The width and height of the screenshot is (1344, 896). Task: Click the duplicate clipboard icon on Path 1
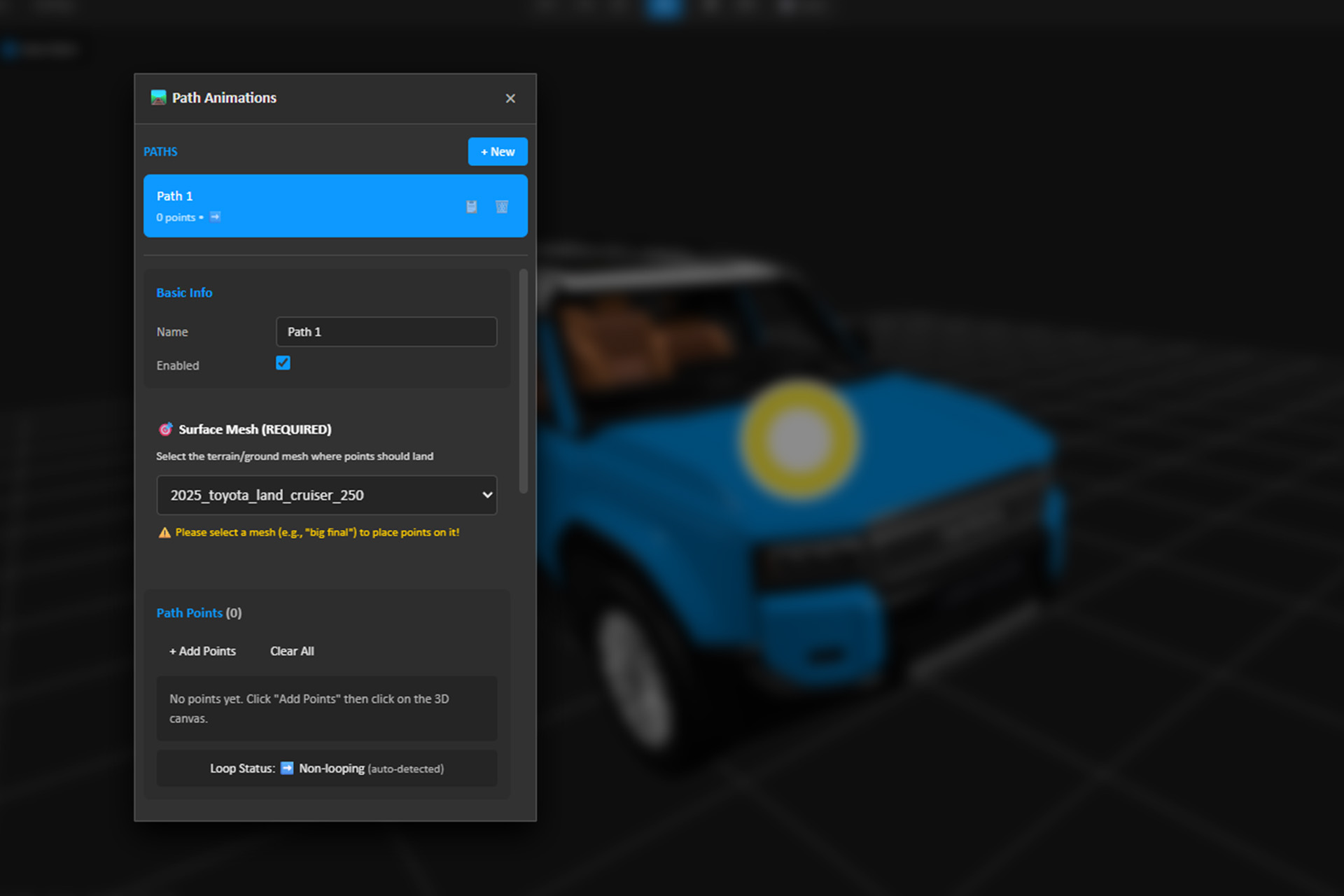pyautogui.click(x=472, y=206)
